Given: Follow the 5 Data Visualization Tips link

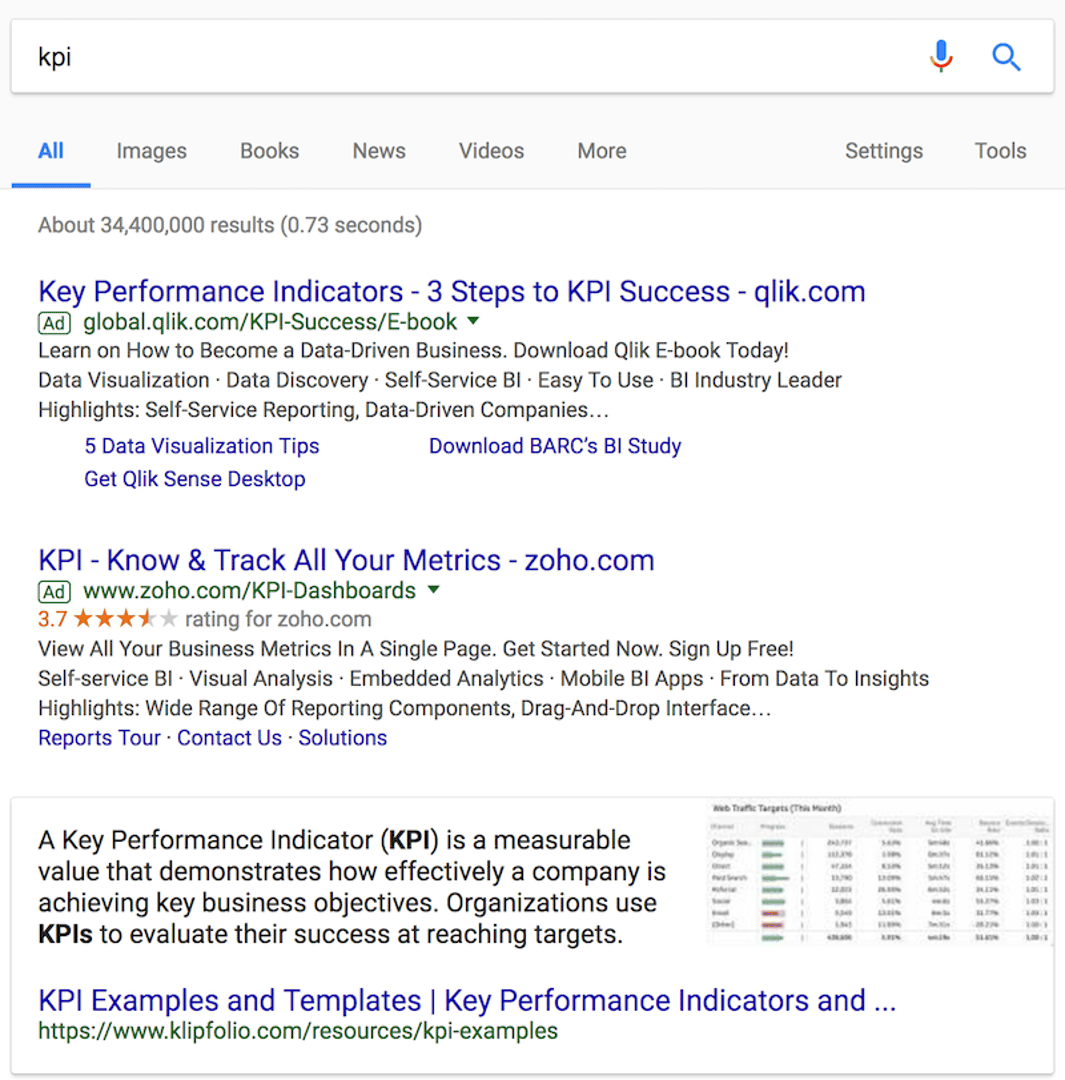Looking at the screenshot, I should pos(201,446).
